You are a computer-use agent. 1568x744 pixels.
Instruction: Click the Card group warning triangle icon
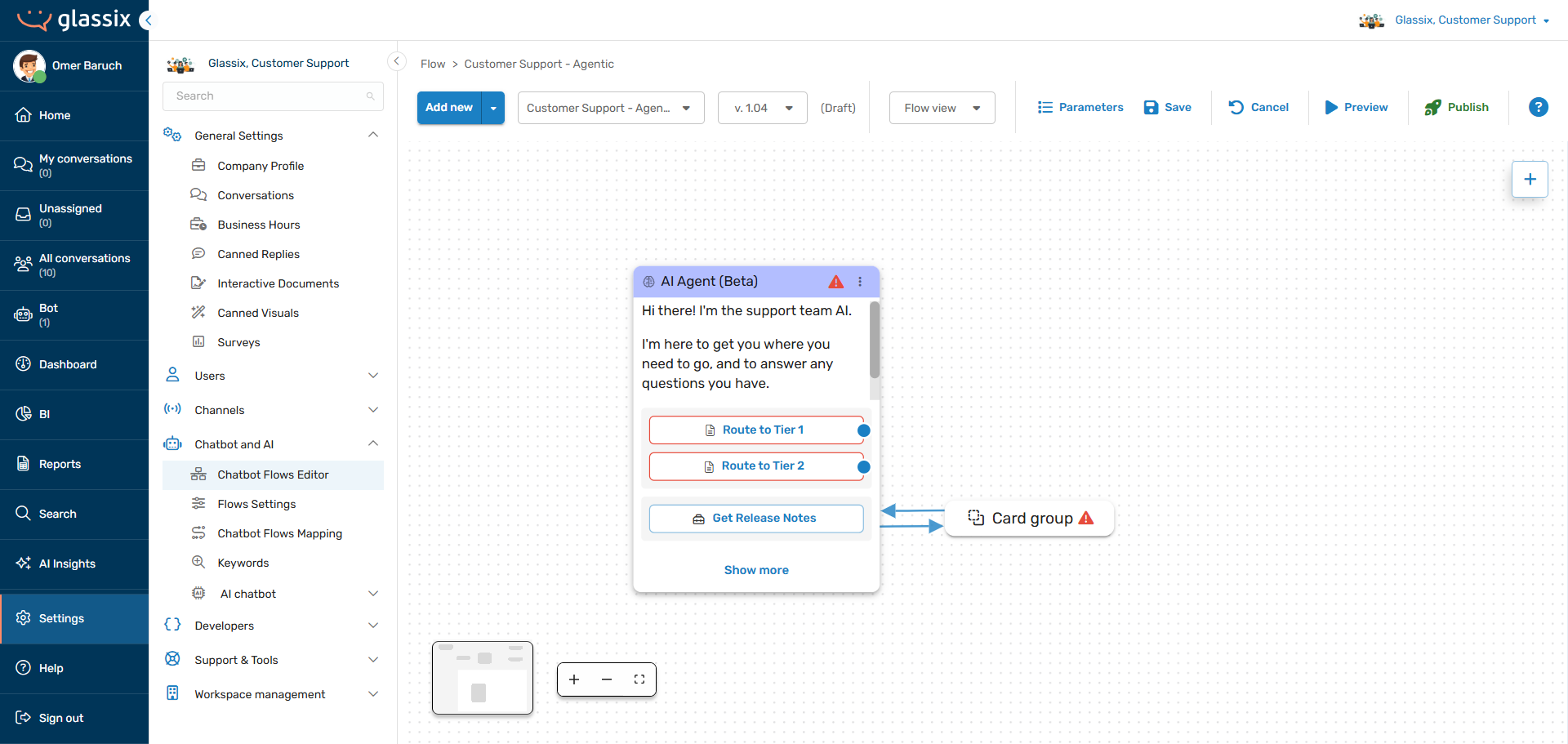point(1086,518)
